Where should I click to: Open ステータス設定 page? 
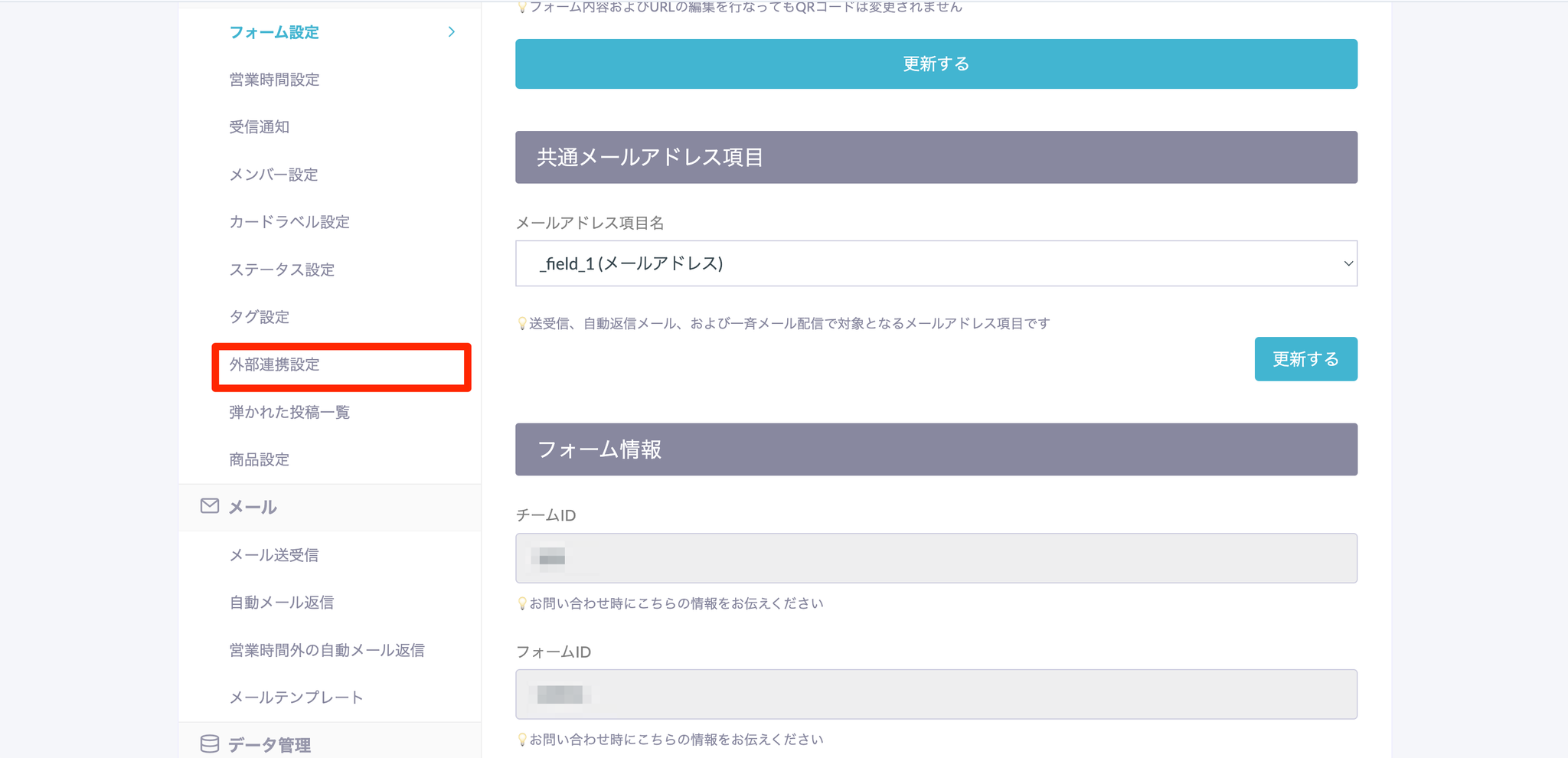tap(282, 270)
